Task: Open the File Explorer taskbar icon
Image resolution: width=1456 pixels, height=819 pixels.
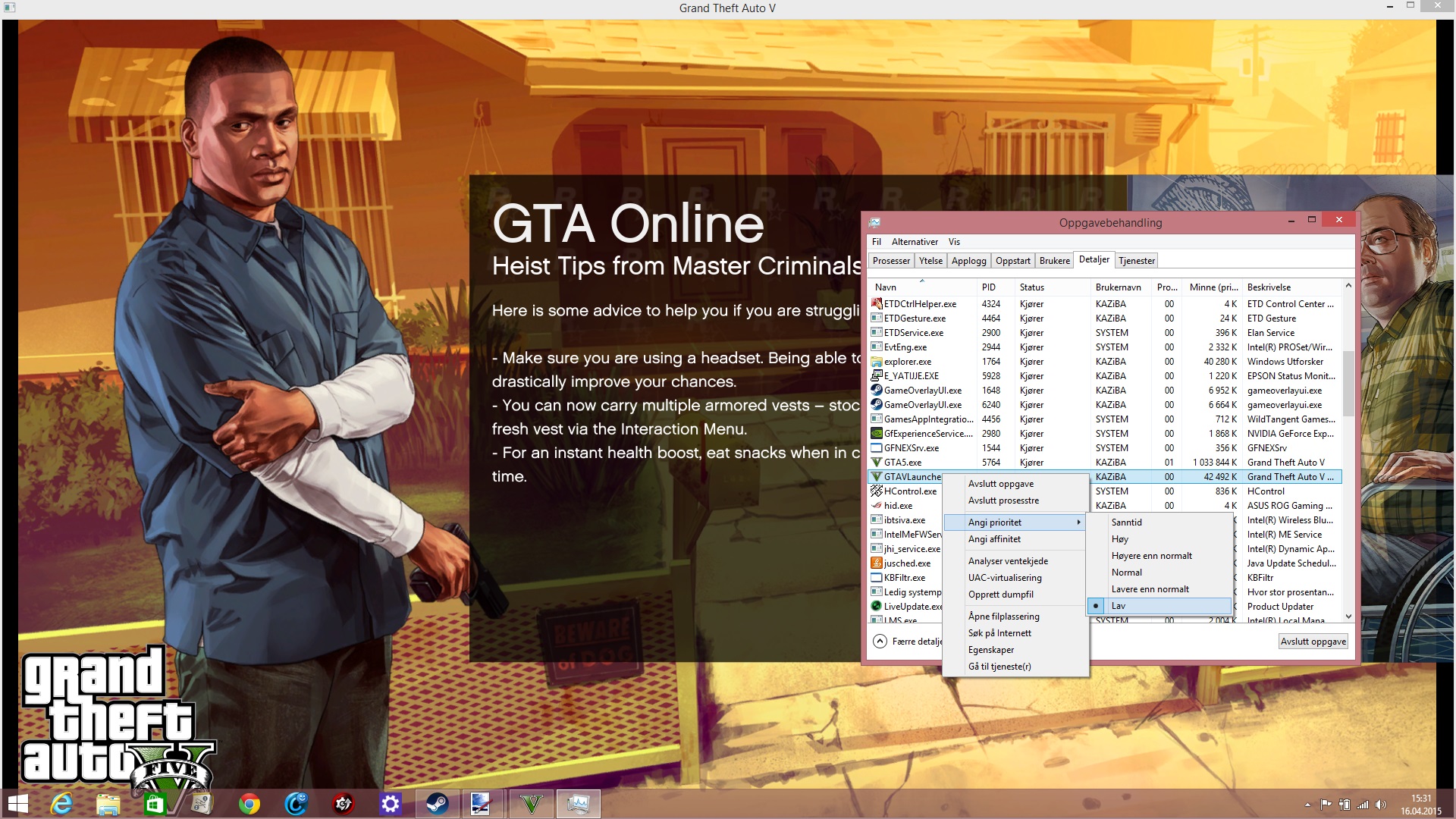Action: tap(108, 804)
